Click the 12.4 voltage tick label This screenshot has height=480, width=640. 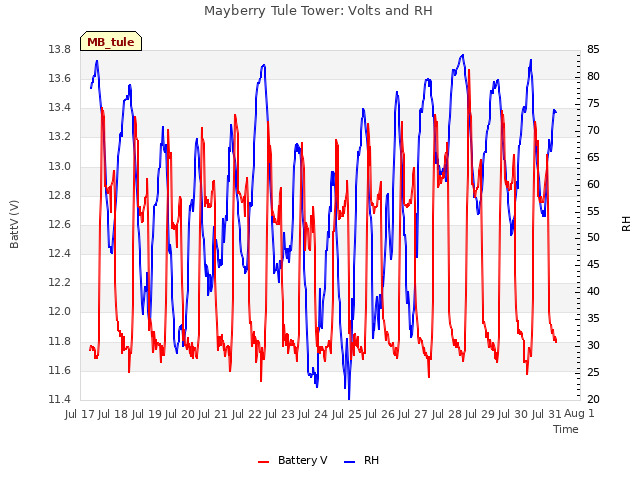(60, 254)
